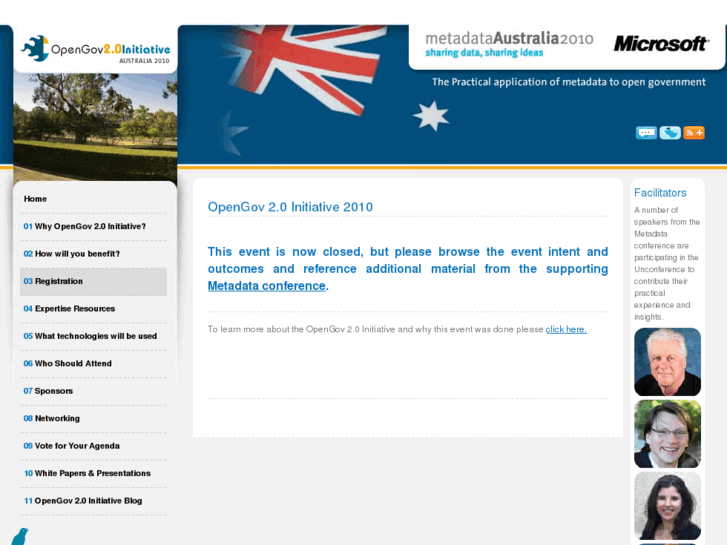Go to the Home menu item

click(x=35, y=199)
